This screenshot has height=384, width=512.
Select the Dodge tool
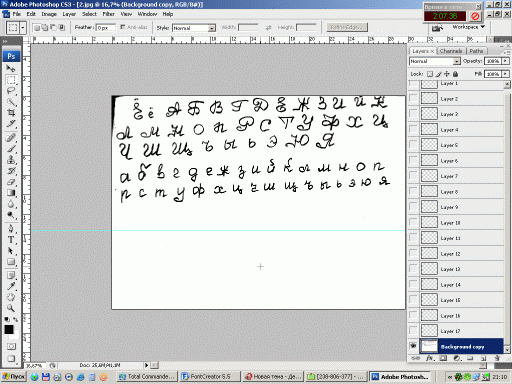(11, 215)
